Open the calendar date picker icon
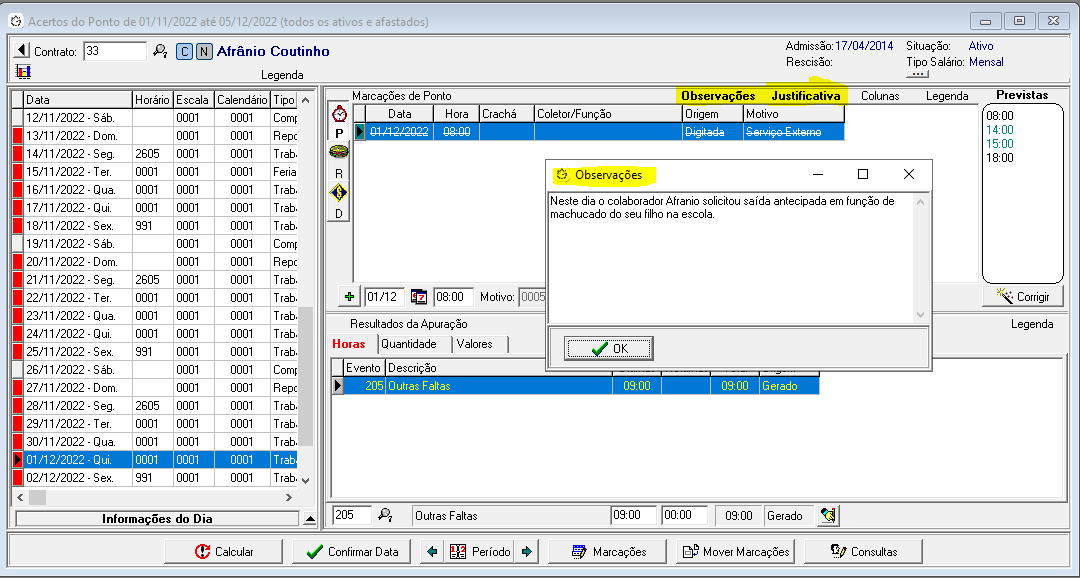 tap(419, 297)
